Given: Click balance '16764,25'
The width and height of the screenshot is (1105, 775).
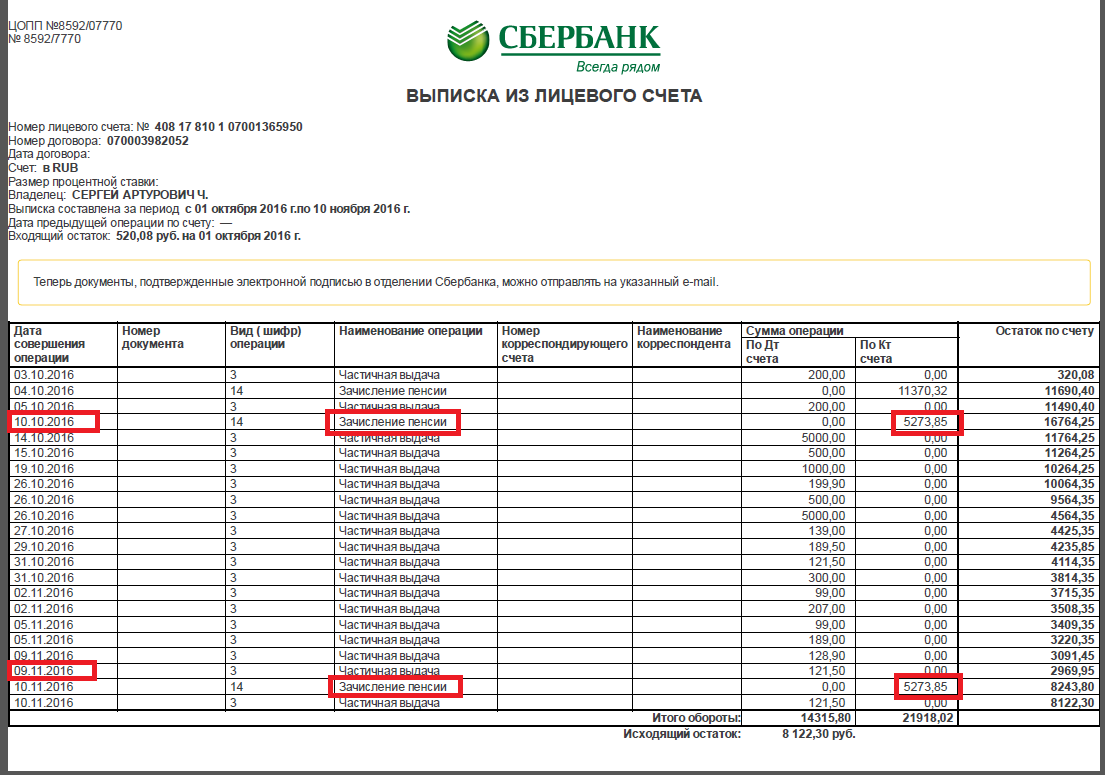Looking at the screenshot, I should coord(1069,421).
